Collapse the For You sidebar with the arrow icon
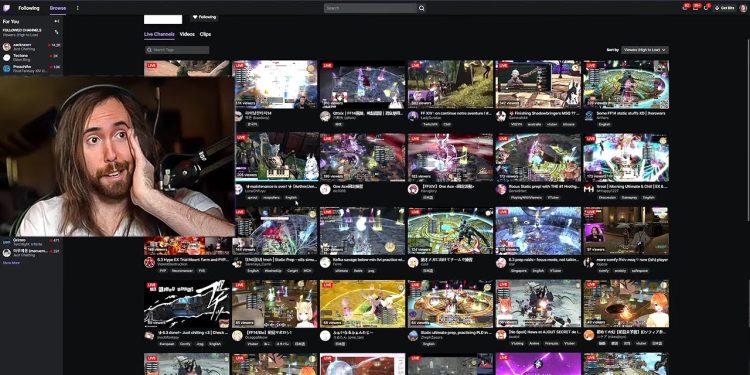 click(x=56, y=22)
